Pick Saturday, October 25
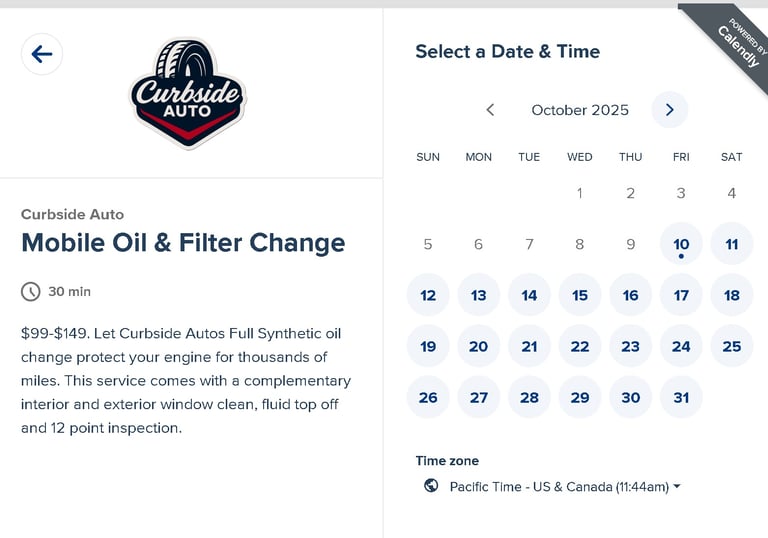This screenshot has width=768, height=538. pyautogui.click(x=732, y=346)
